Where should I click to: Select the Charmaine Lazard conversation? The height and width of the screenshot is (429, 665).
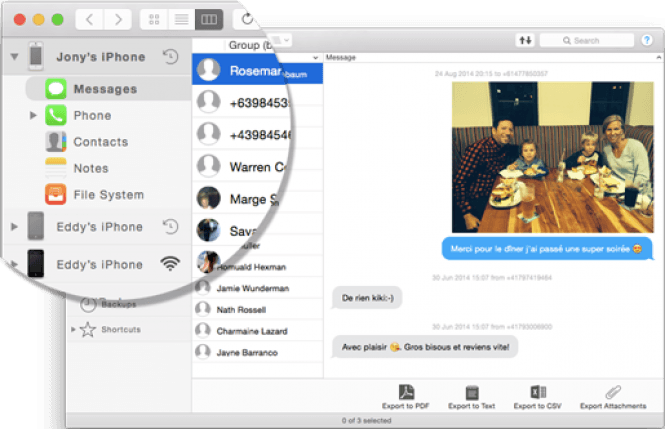click(x=257, y=331)
